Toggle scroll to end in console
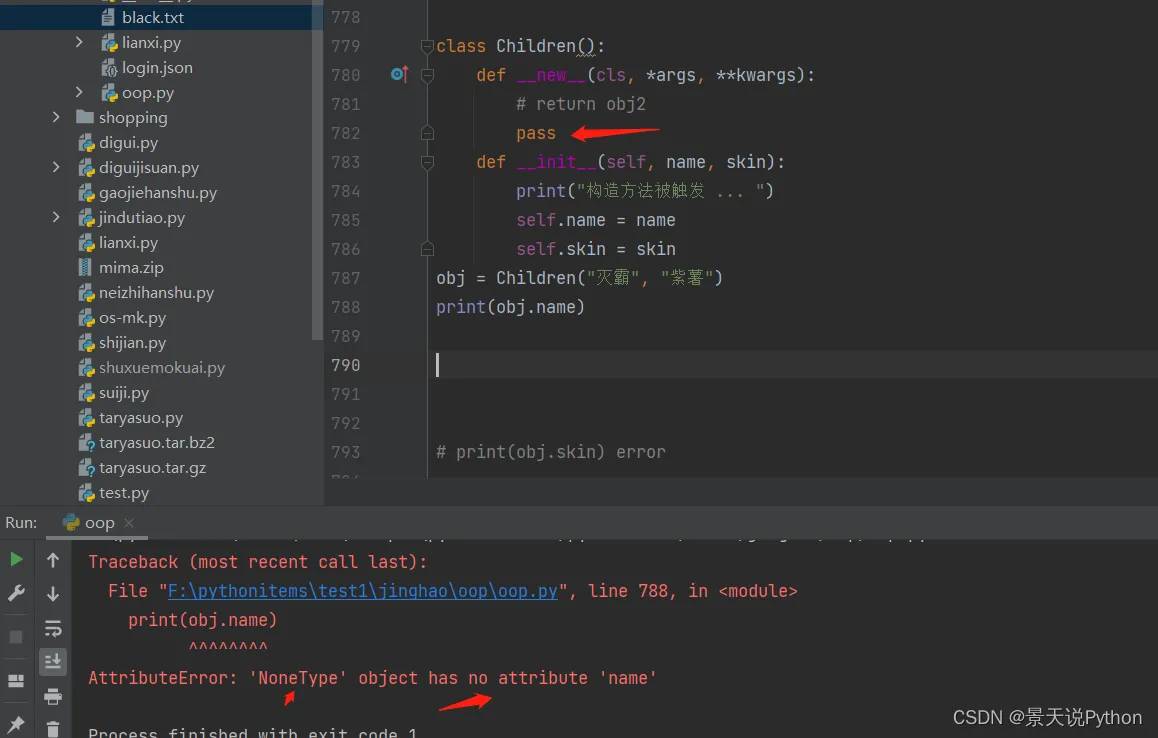Screen dimensions: 1158x738 53,661
